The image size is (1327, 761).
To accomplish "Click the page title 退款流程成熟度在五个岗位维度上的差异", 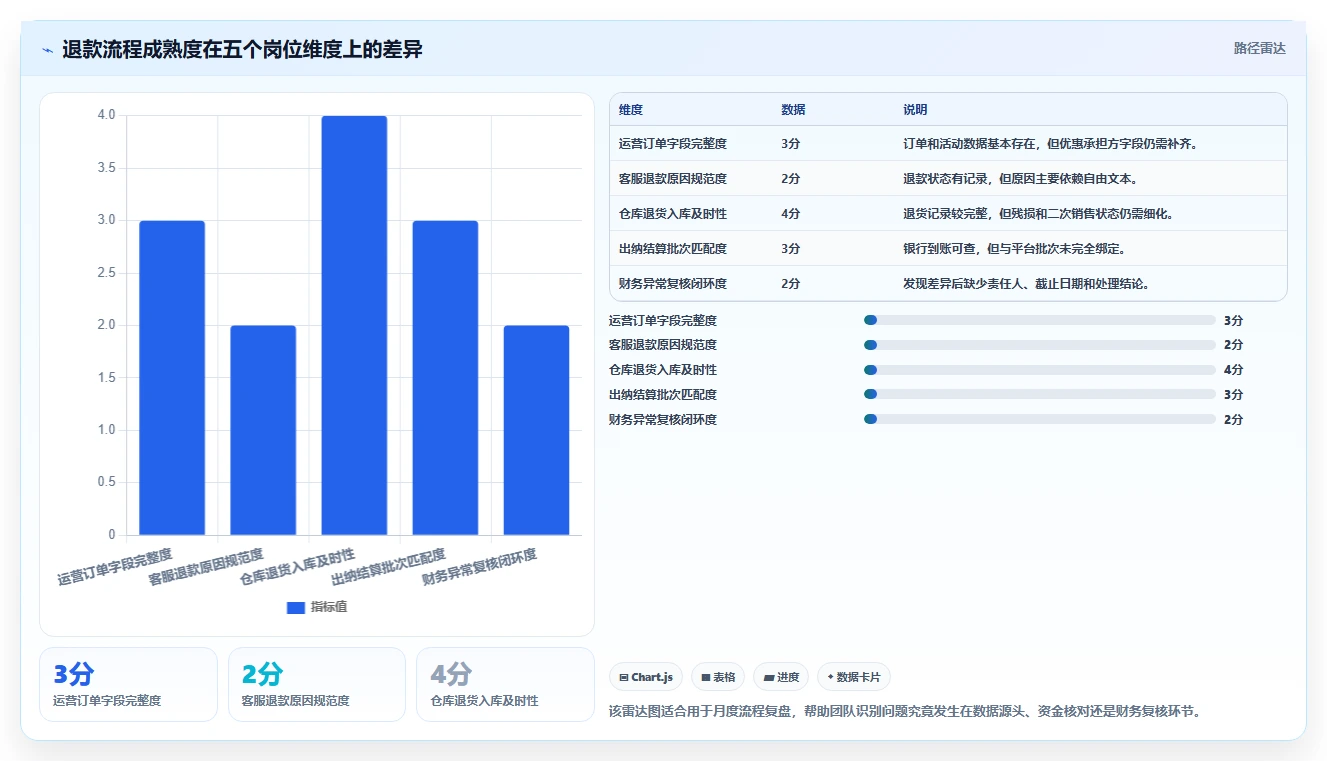I will (242, 50).
